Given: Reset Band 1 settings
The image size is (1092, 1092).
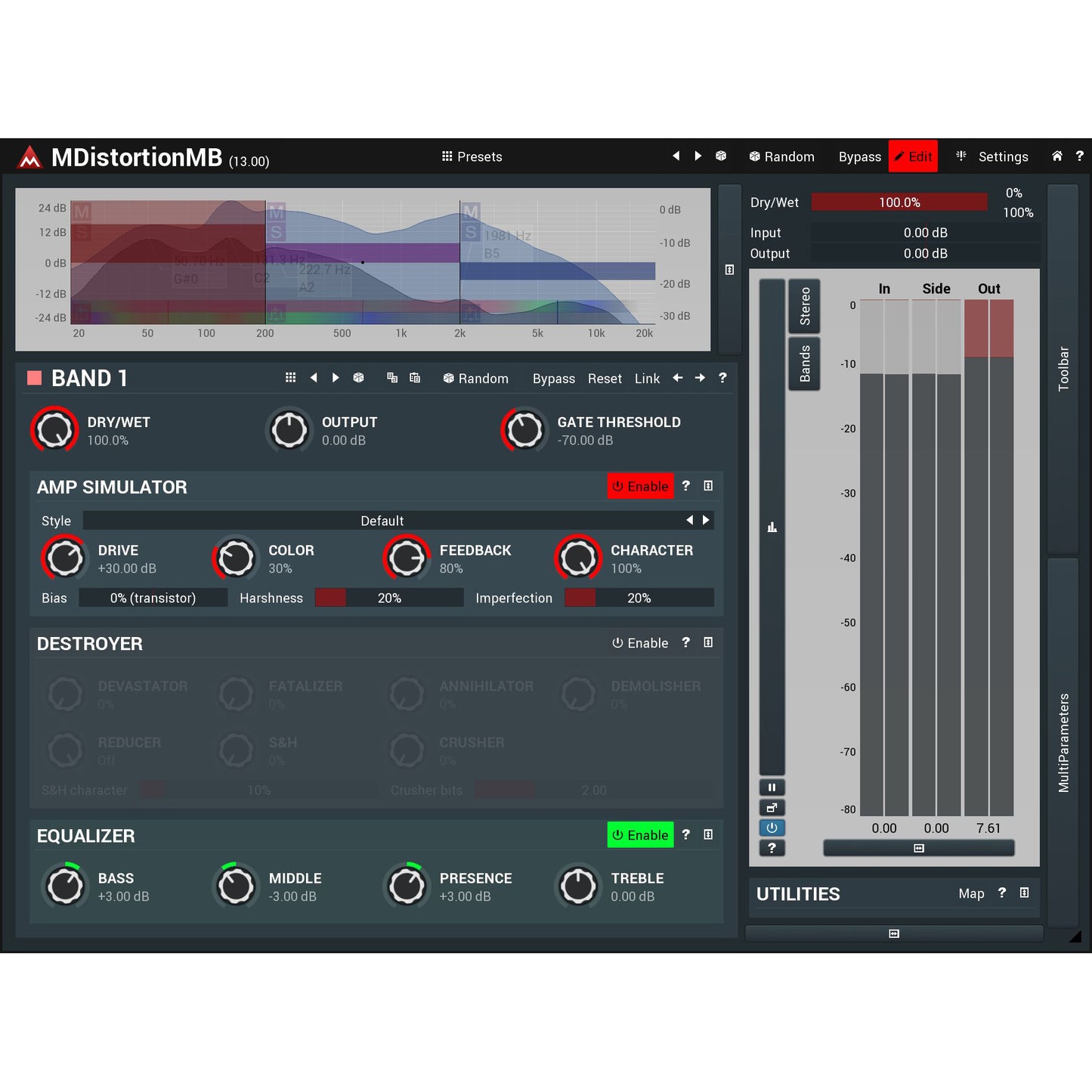Looking at the screenshot, I should coord(605,378).
